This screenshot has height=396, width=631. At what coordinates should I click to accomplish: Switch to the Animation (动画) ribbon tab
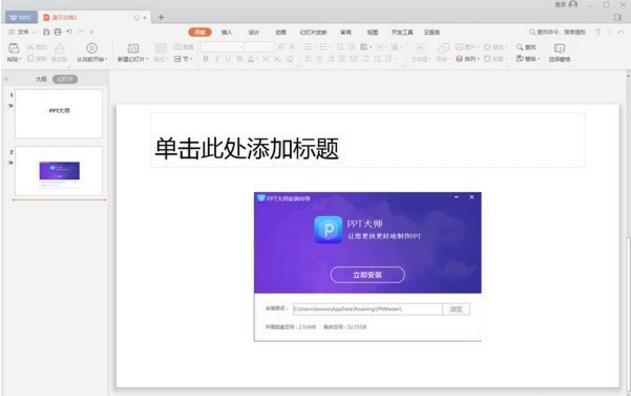tap(280, 32)
